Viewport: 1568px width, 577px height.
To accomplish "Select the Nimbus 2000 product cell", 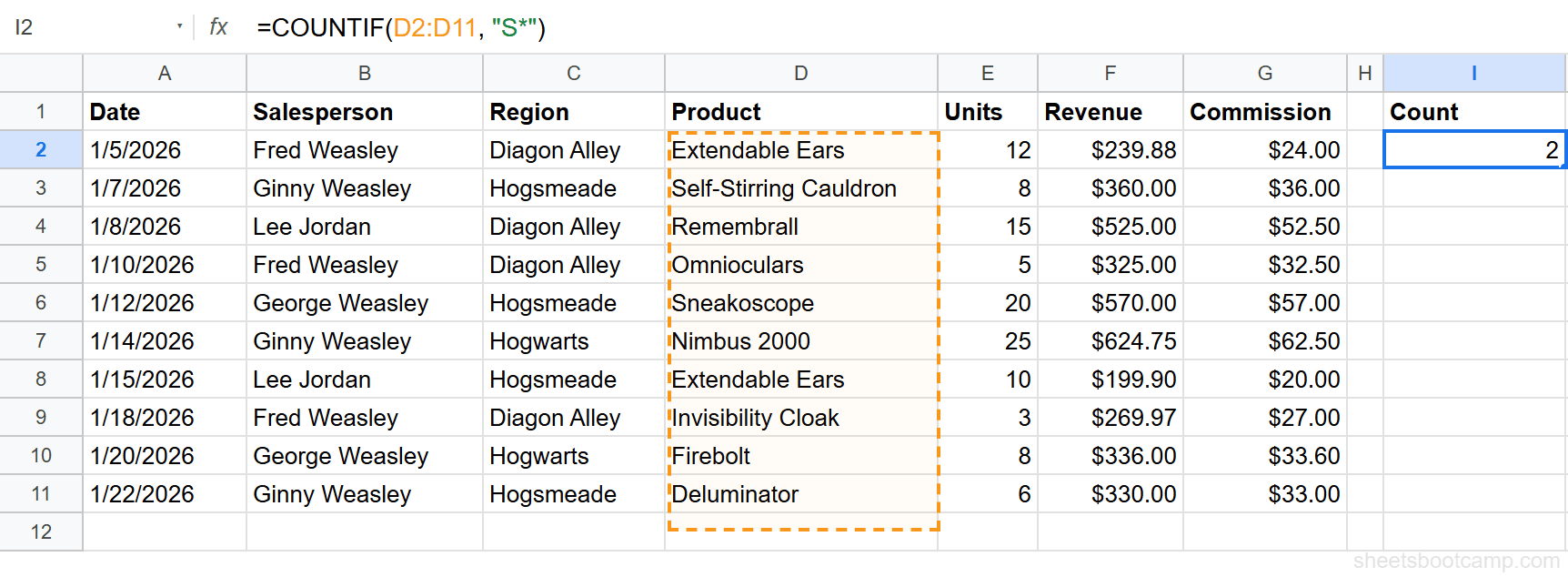I will tap(800, 341).
